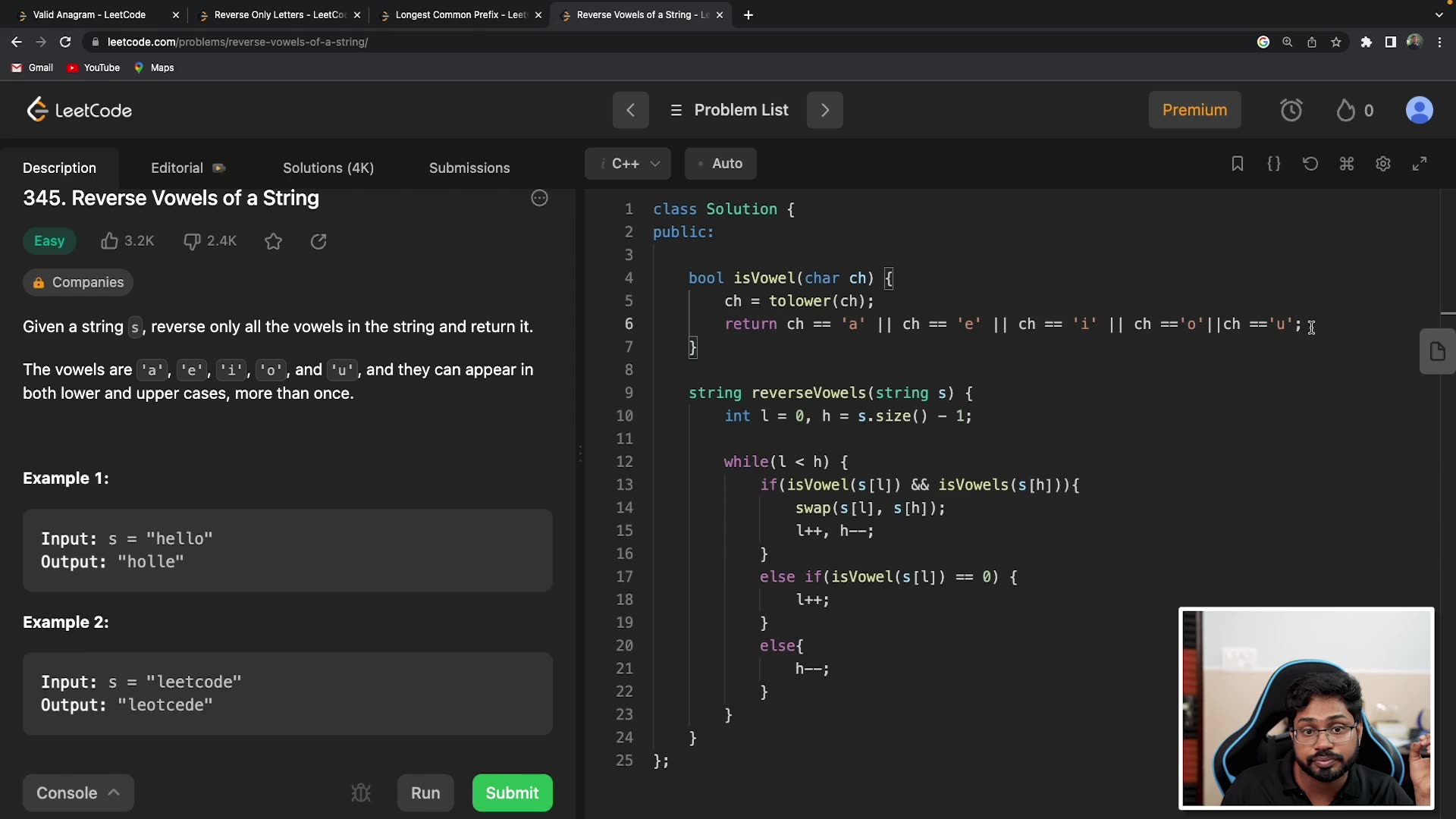Image resolution: width=1456 pixels, height=819 pixels.
Task: Favorite the problem with star icon
Action: 273,241
